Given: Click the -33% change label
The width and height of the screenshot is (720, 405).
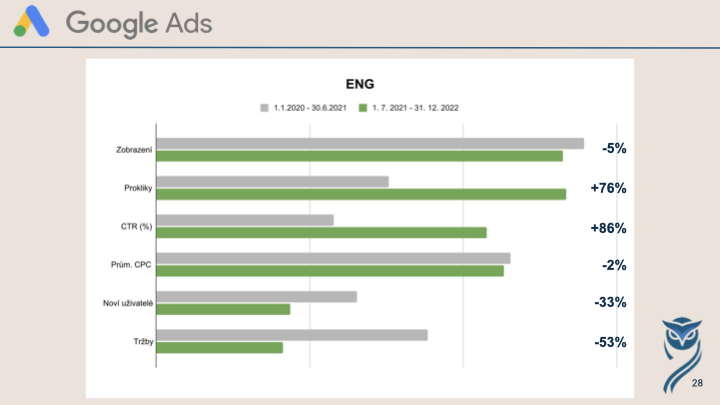Looking at the screenshot, I should (x=610, y=302).
